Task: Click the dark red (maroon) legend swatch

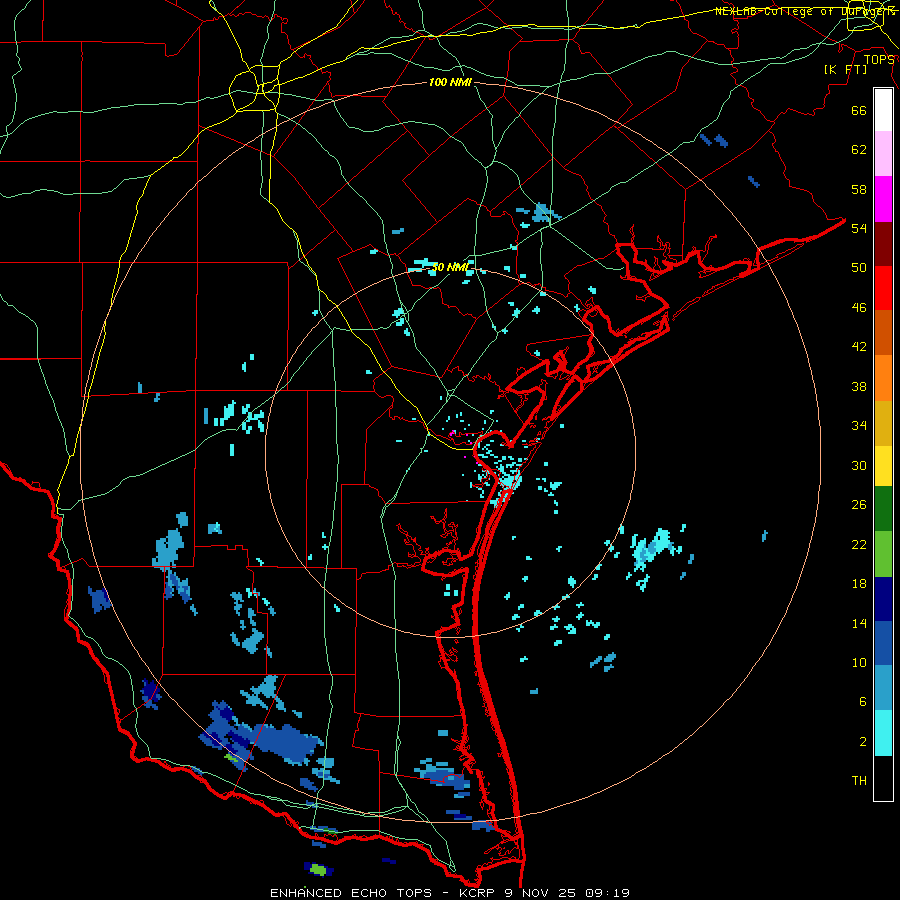Action: click(883, 243)
